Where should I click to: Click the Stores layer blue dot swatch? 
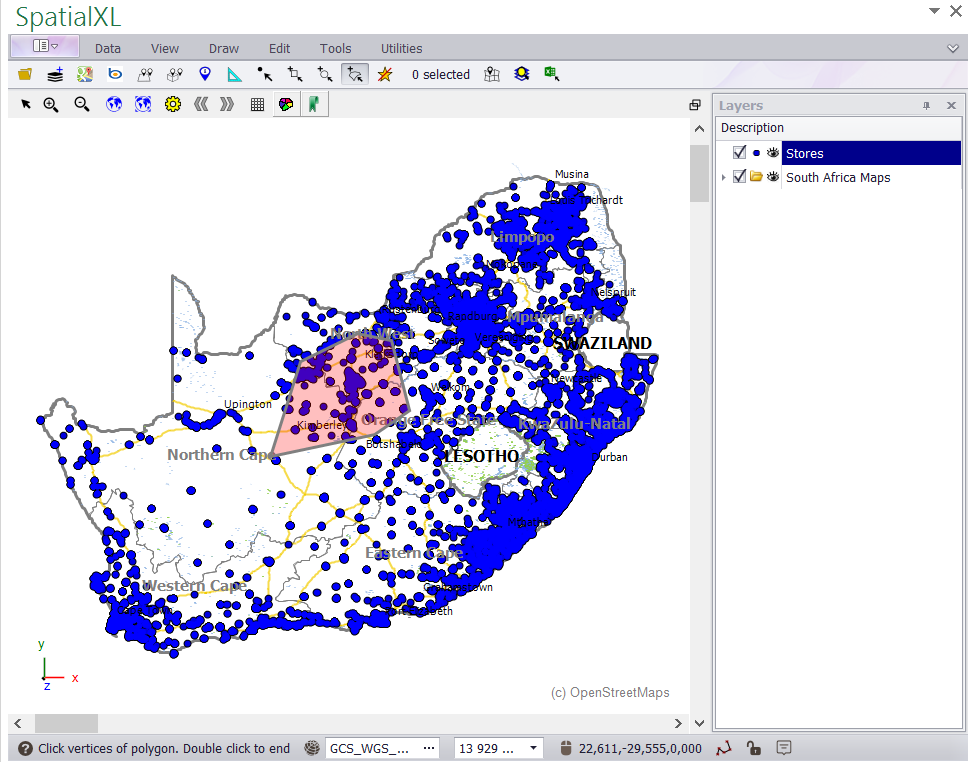pyautogui.click(x=756, y=153)
